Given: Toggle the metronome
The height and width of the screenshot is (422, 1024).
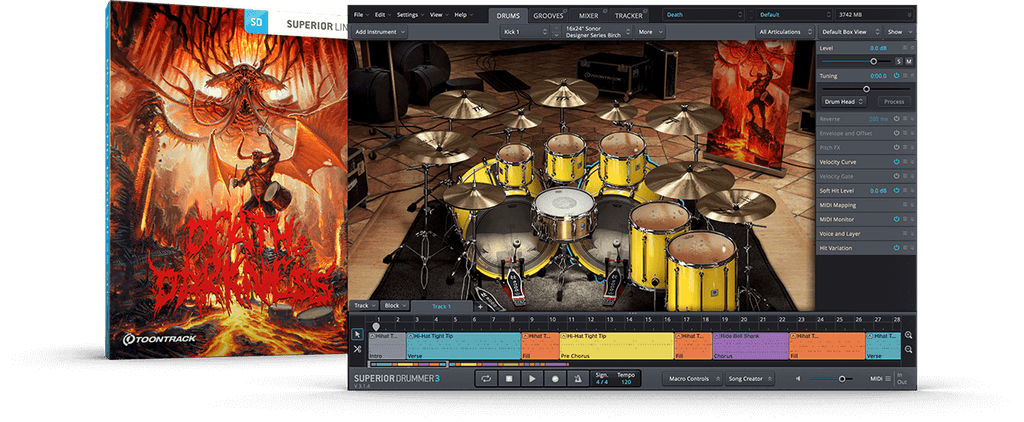Looking at the screenshot, I should (x=578, y=378).
